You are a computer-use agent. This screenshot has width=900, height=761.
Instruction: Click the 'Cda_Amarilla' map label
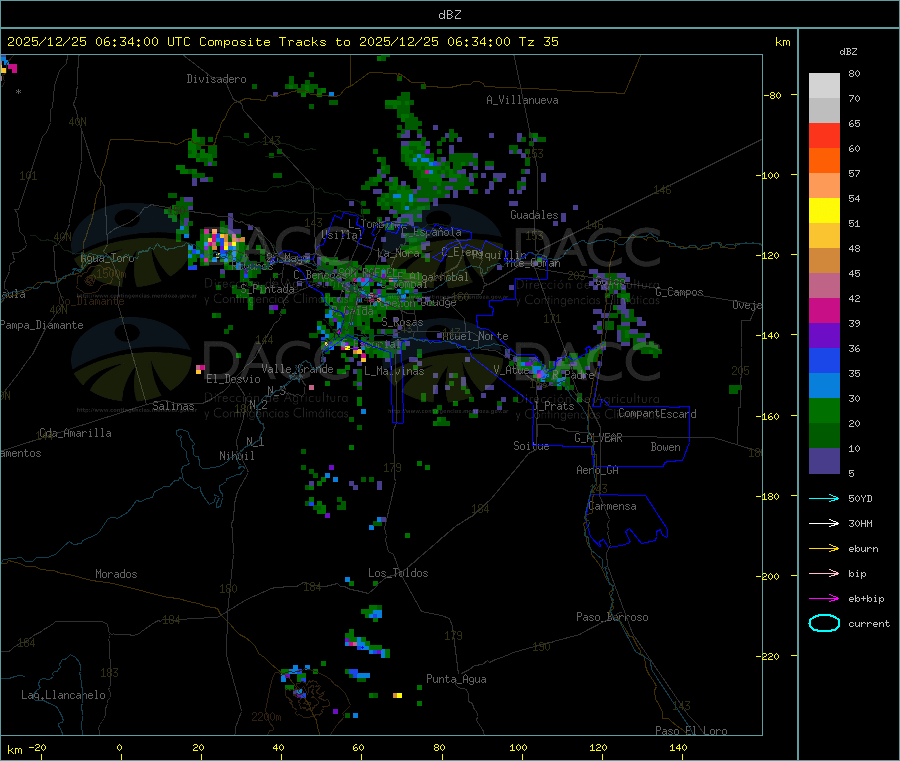click(75, 433)
